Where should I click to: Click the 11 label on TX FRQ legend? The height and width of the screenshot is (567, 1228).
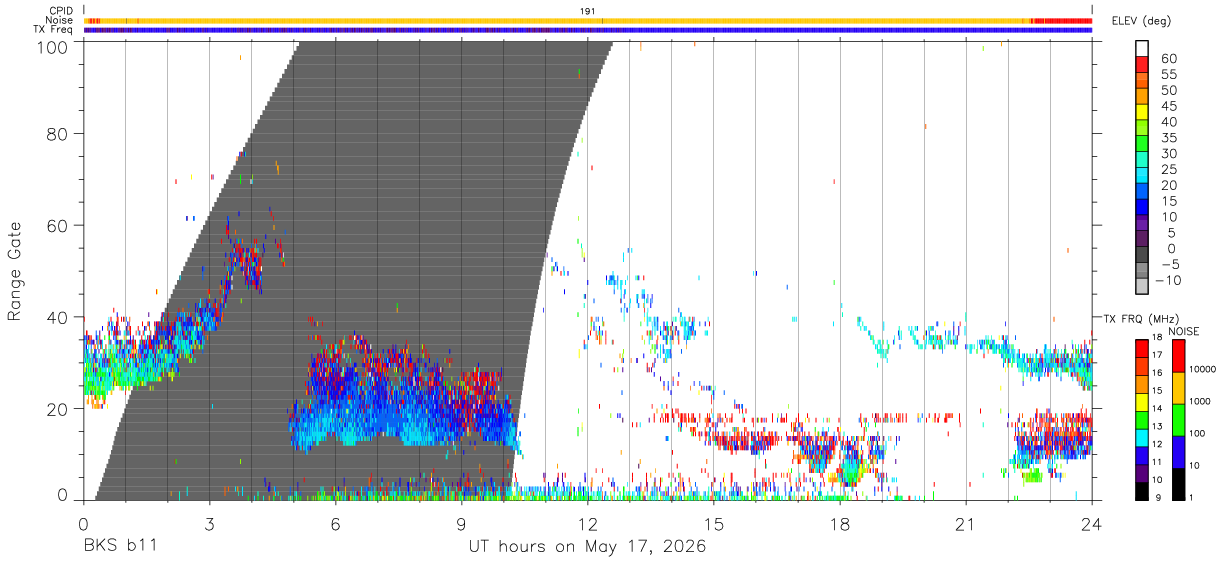click(x=1157, y=462)
